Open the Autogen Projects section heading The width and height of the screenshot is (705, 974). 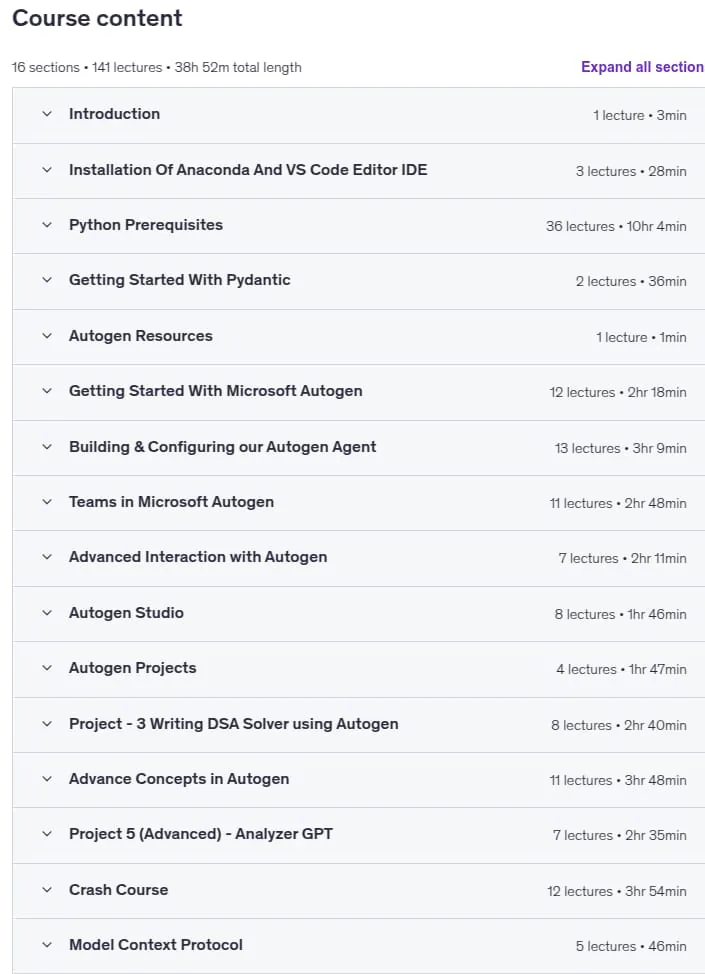[x=132, y=668]
